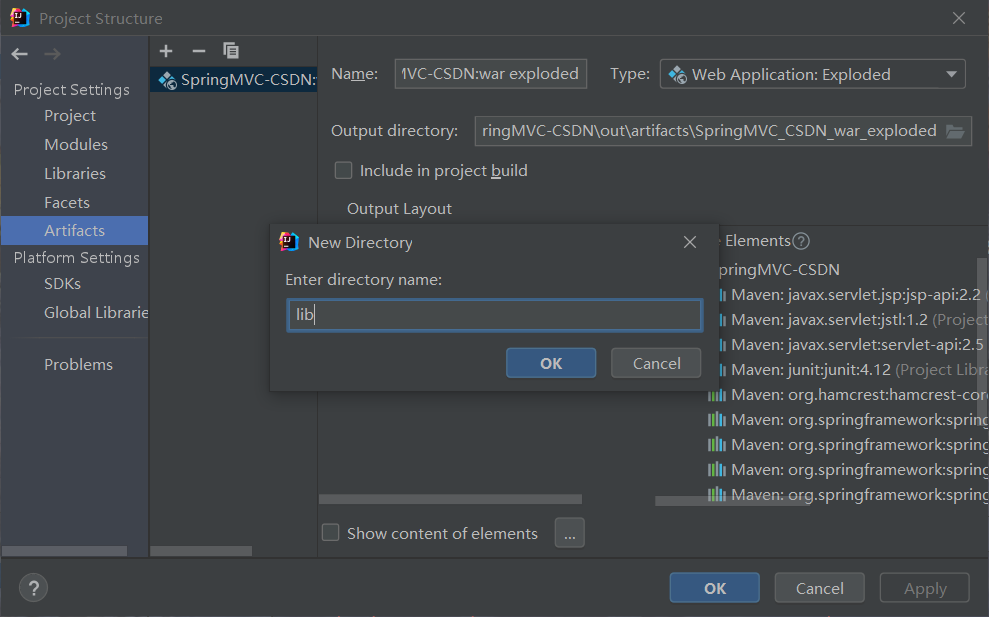
Task: Copy the artifact with the copy icon
Action: pyautogui.click(x=231, y=51)
